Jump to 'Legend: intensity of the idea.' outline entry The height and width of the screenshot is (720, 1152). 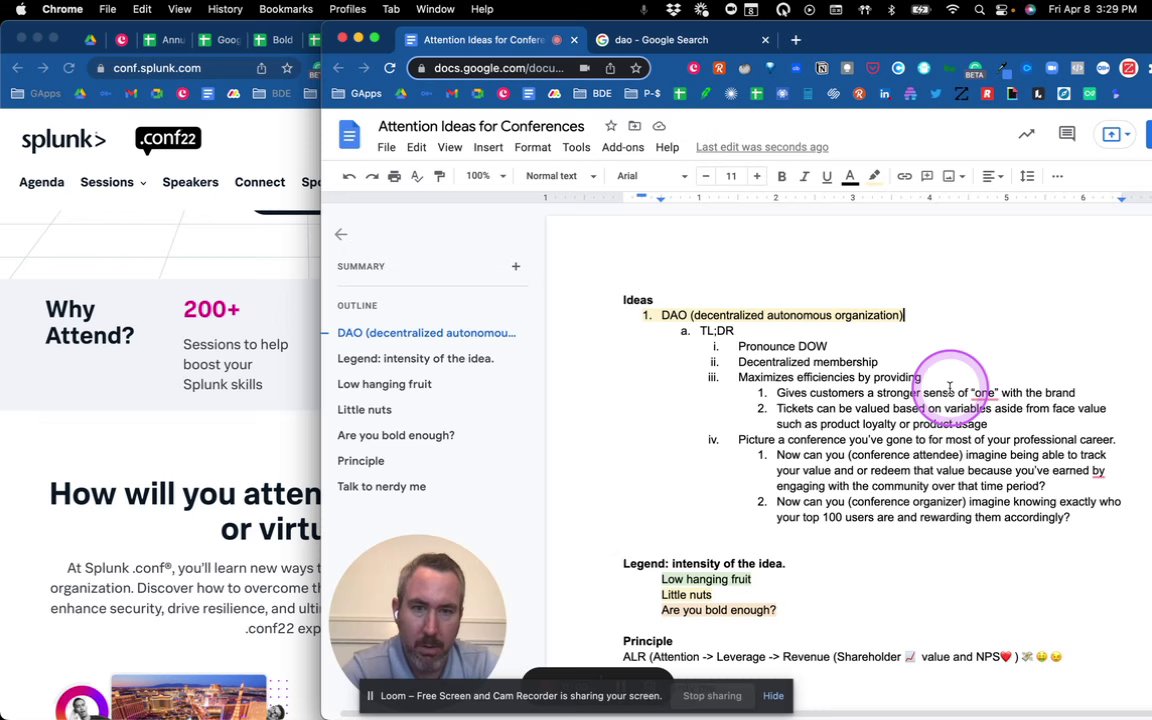pyautogui.click(x=415, y=359)
